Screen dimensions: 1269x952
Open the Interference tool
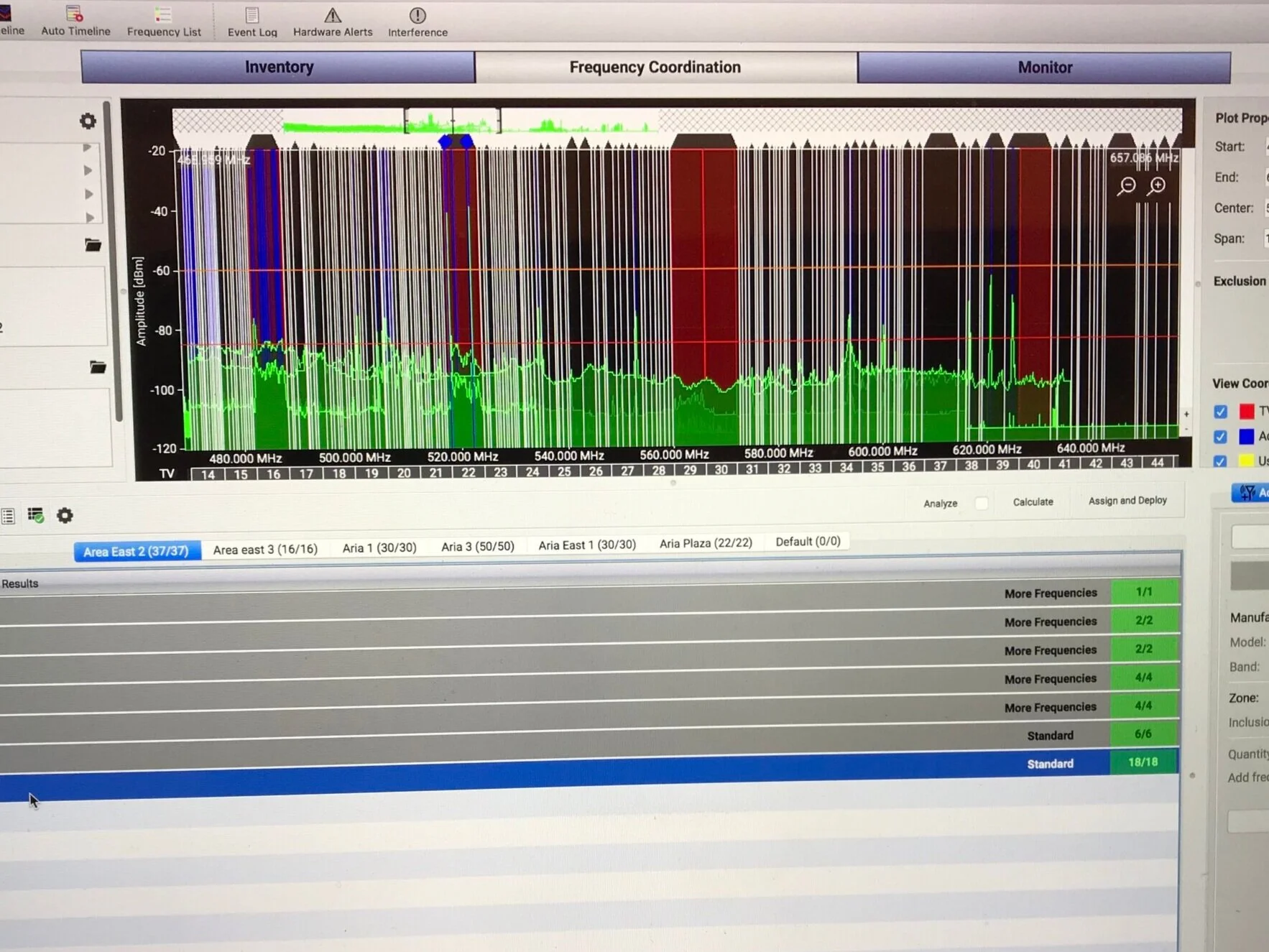tap(417, 22)
